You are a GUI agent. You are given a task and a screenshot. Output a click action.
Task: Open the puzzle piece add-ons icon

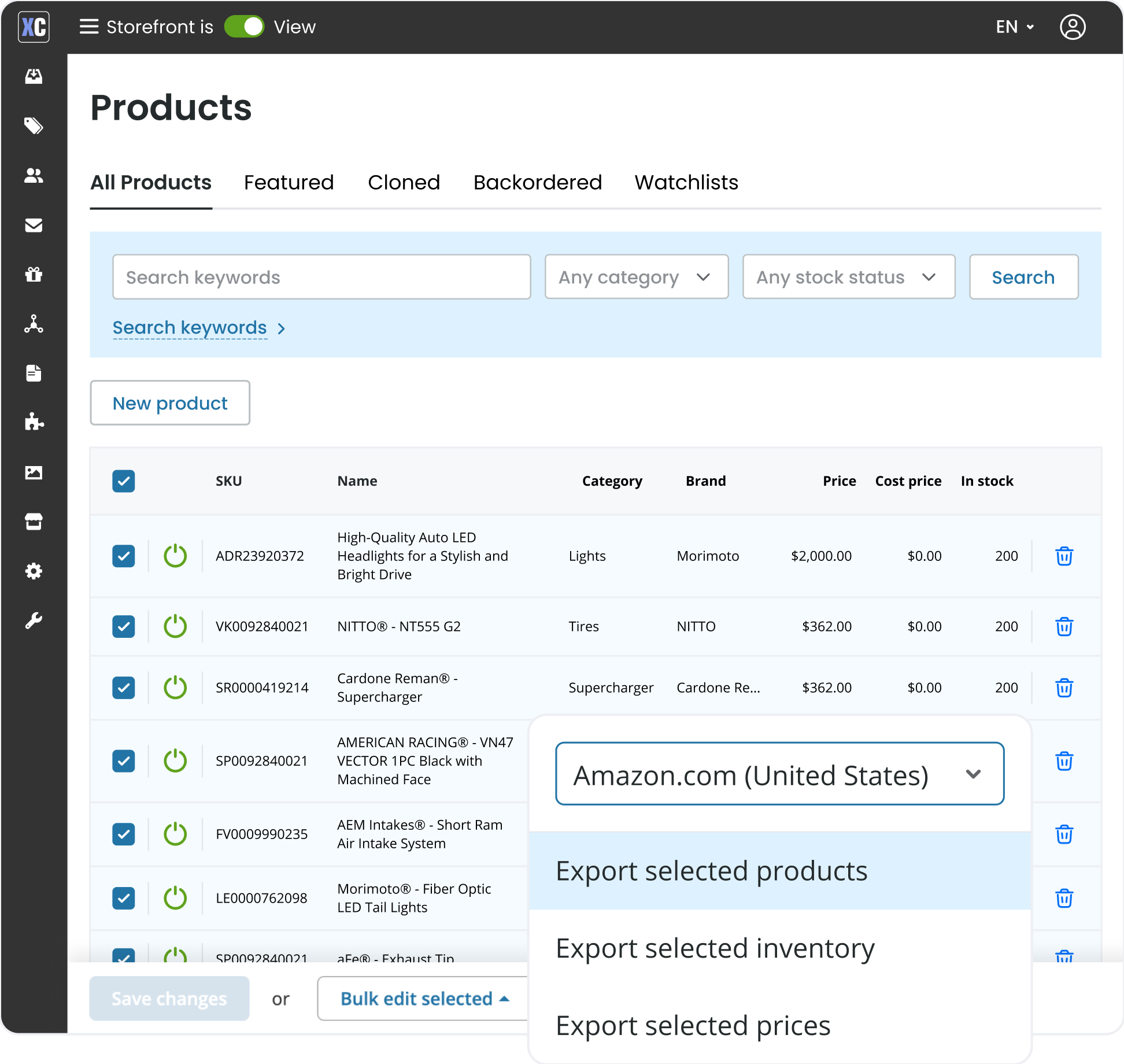[x=34, y=422]
